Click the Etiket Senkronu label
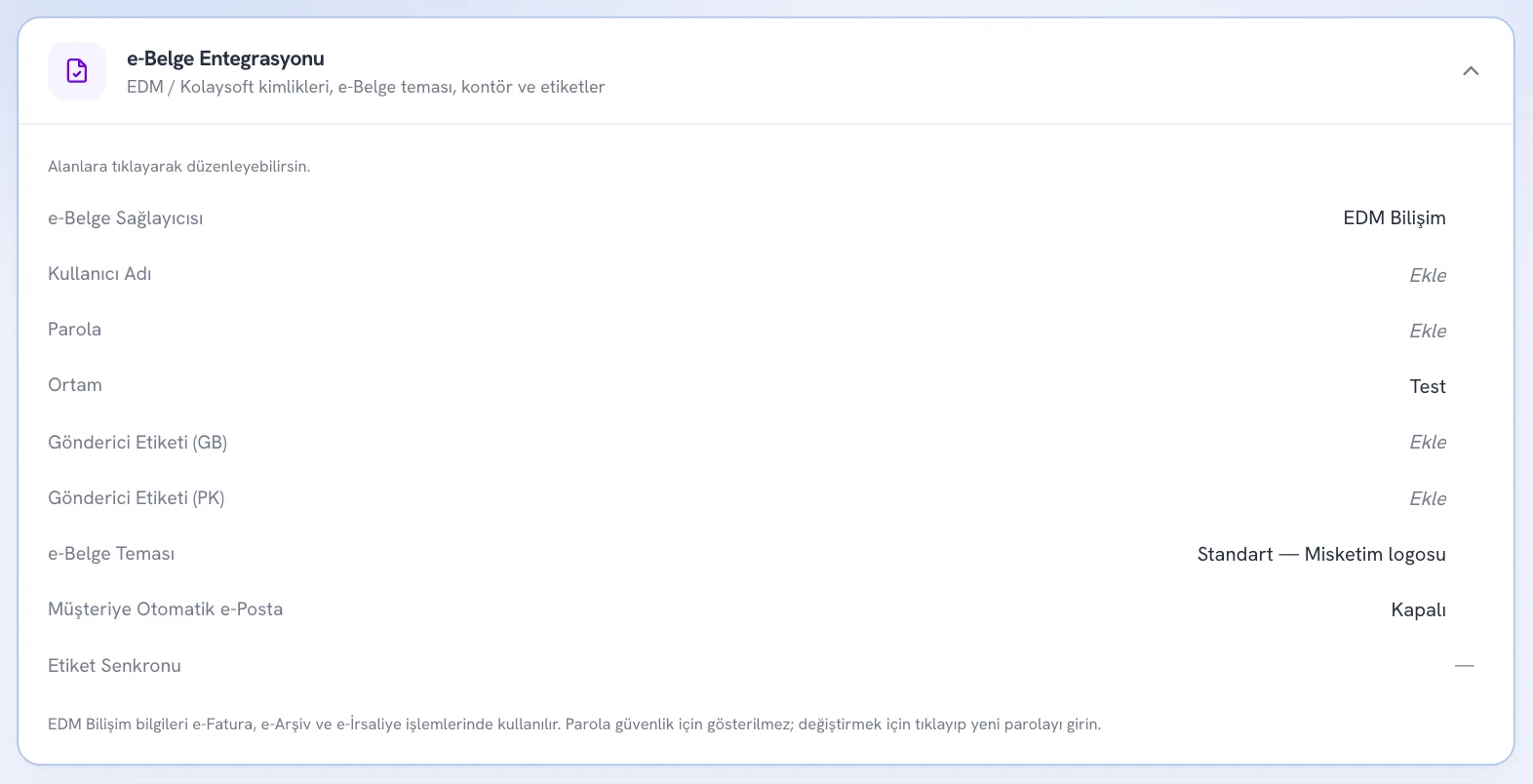The height and width of the screenshot is (784, 1533). coord(114,666)
